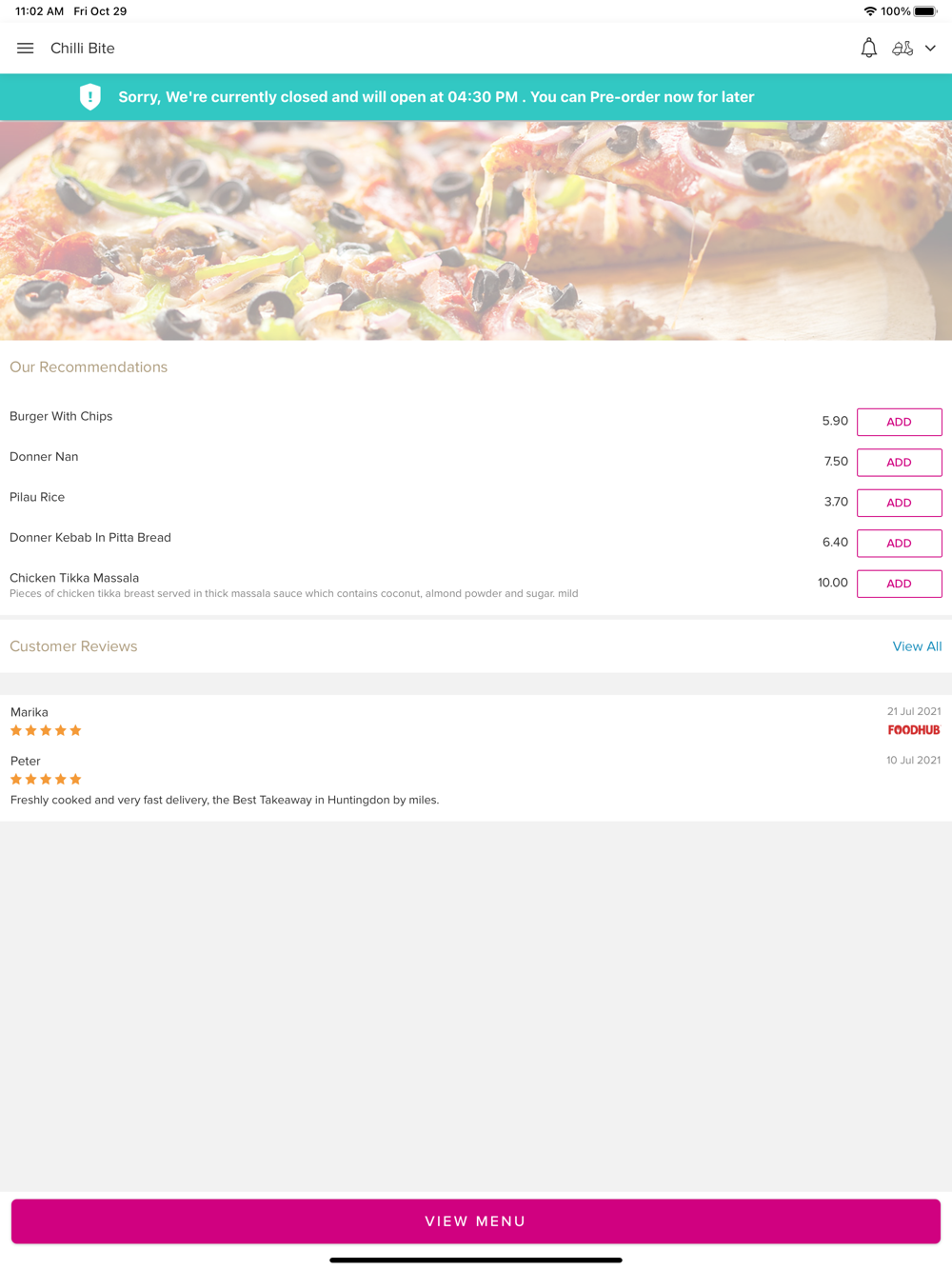
Task: Select the Chicken Tikka Massala item name
Action: coord(74,578)
